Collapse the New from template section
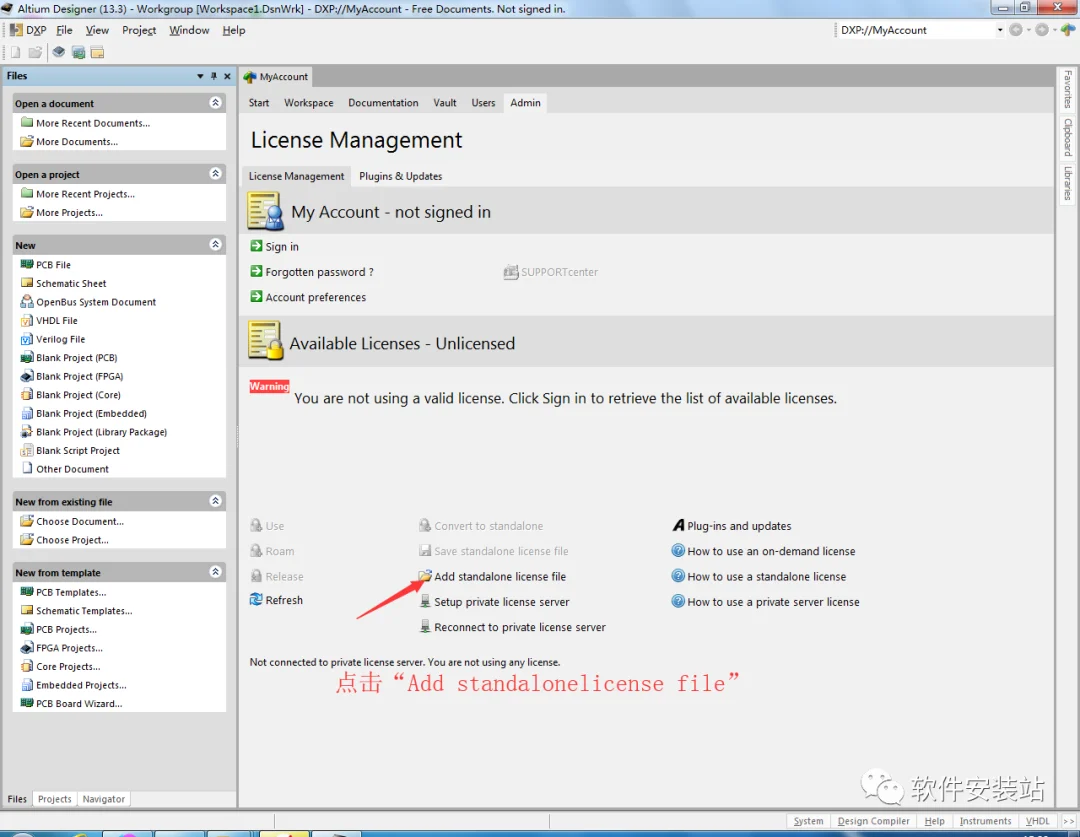The width and height of the screenshot is (1080, 837). [216, 572]
